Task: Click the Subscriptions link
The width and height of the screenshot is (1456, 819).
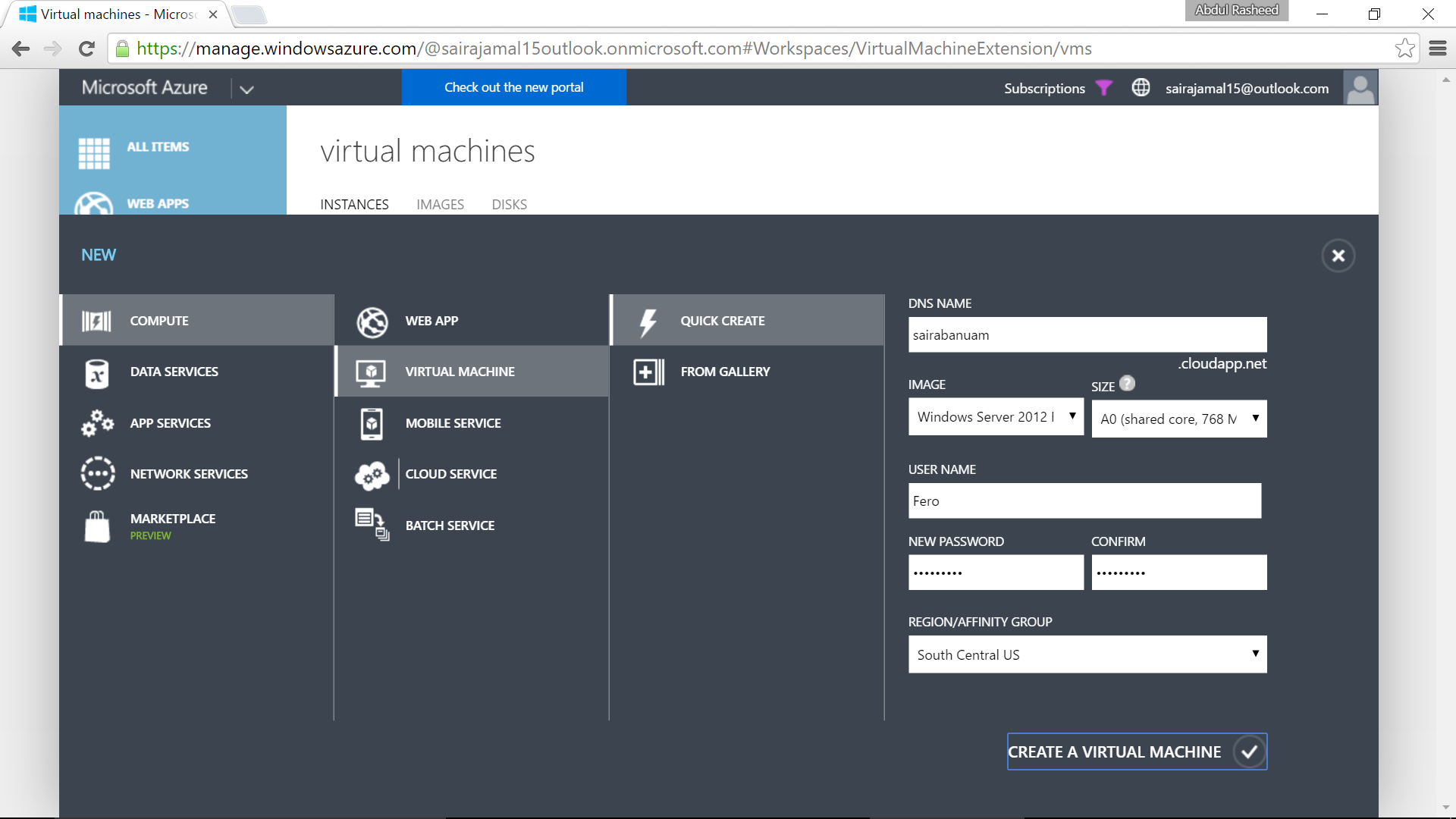Action: [1044, 89]
